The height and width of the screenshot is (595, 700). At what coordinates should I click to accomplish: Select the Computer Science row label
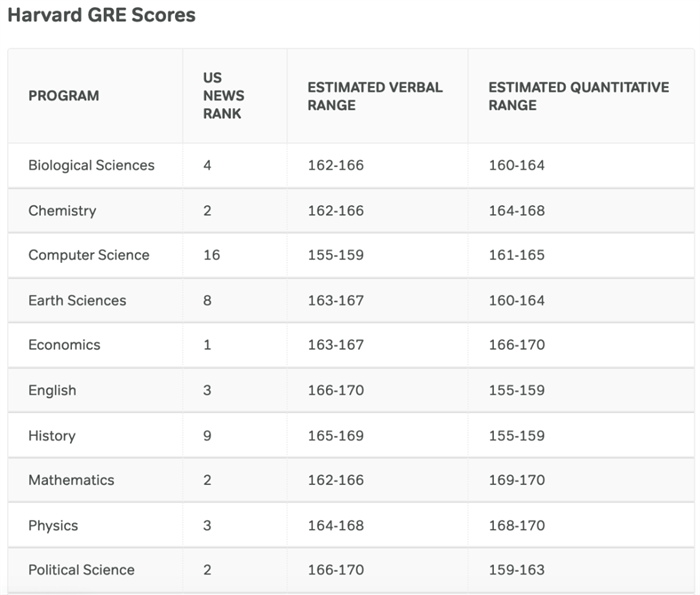tap(89, 255)
